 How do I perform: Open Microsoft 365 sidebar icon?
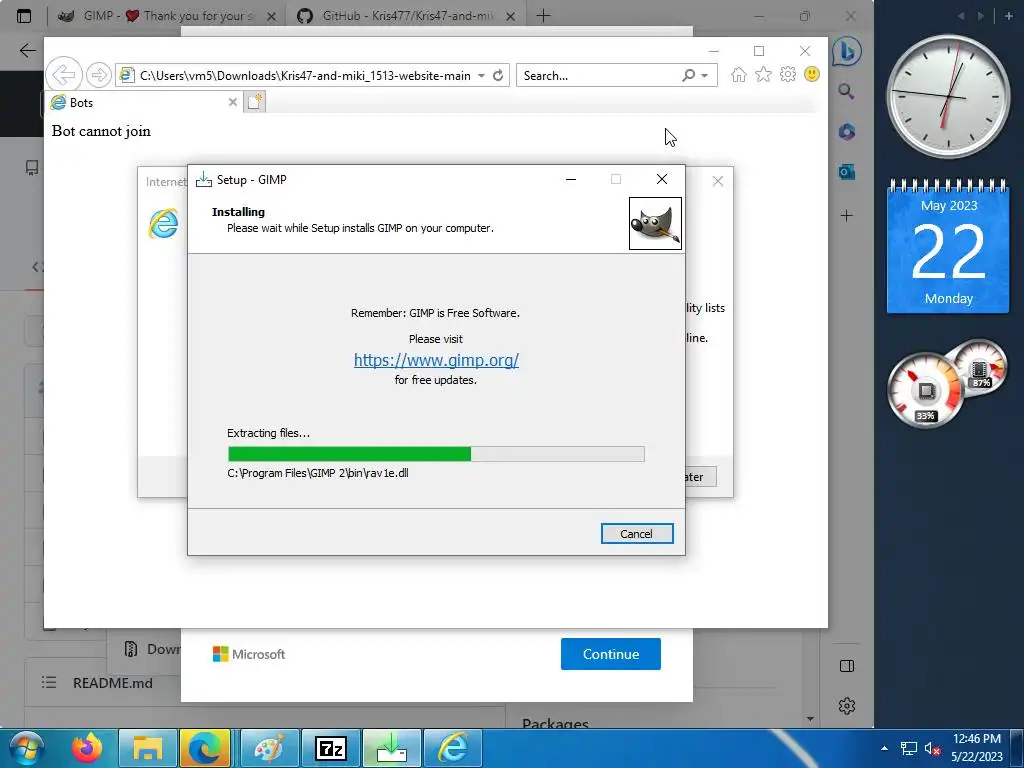[x=847, y=132]
